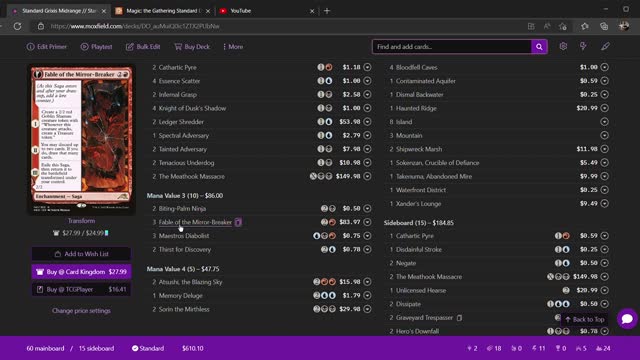This screenshot has width=640, height=360.
Task: Reload the page with browser refresh icon
Action: click(x=17, y=26)
